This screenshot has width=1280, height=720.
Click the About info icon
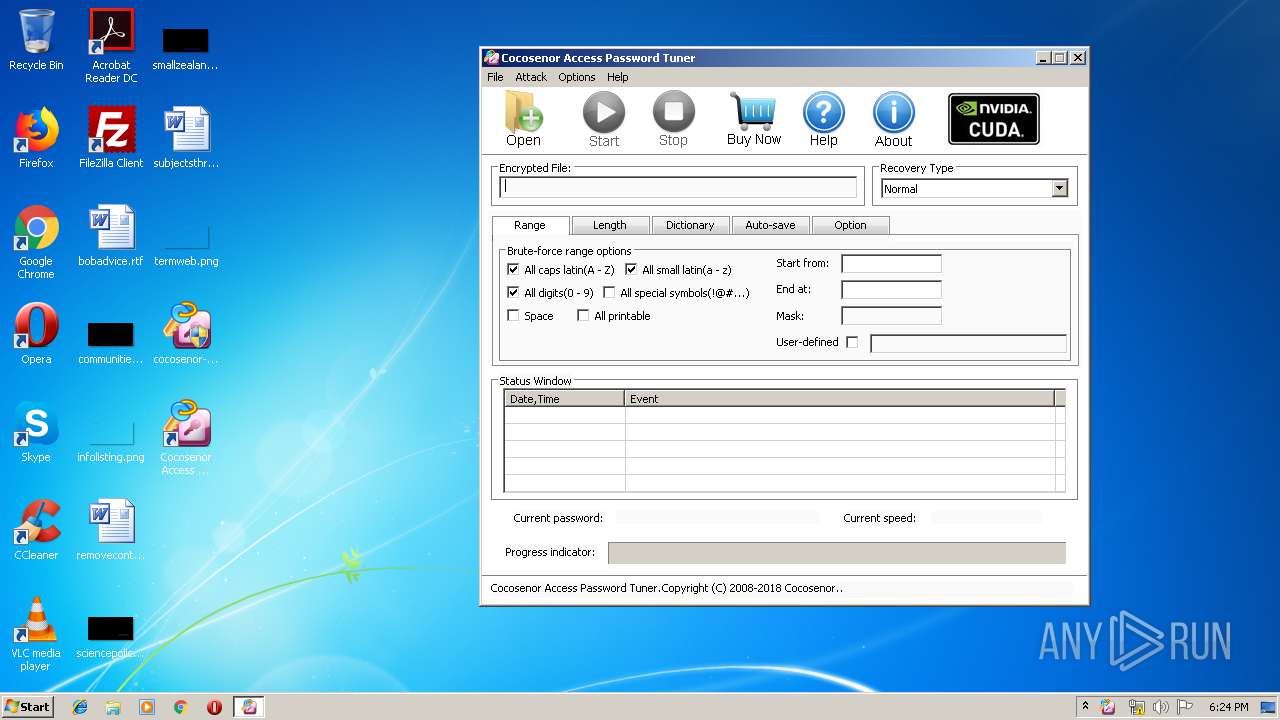click(x=894, y=119)
